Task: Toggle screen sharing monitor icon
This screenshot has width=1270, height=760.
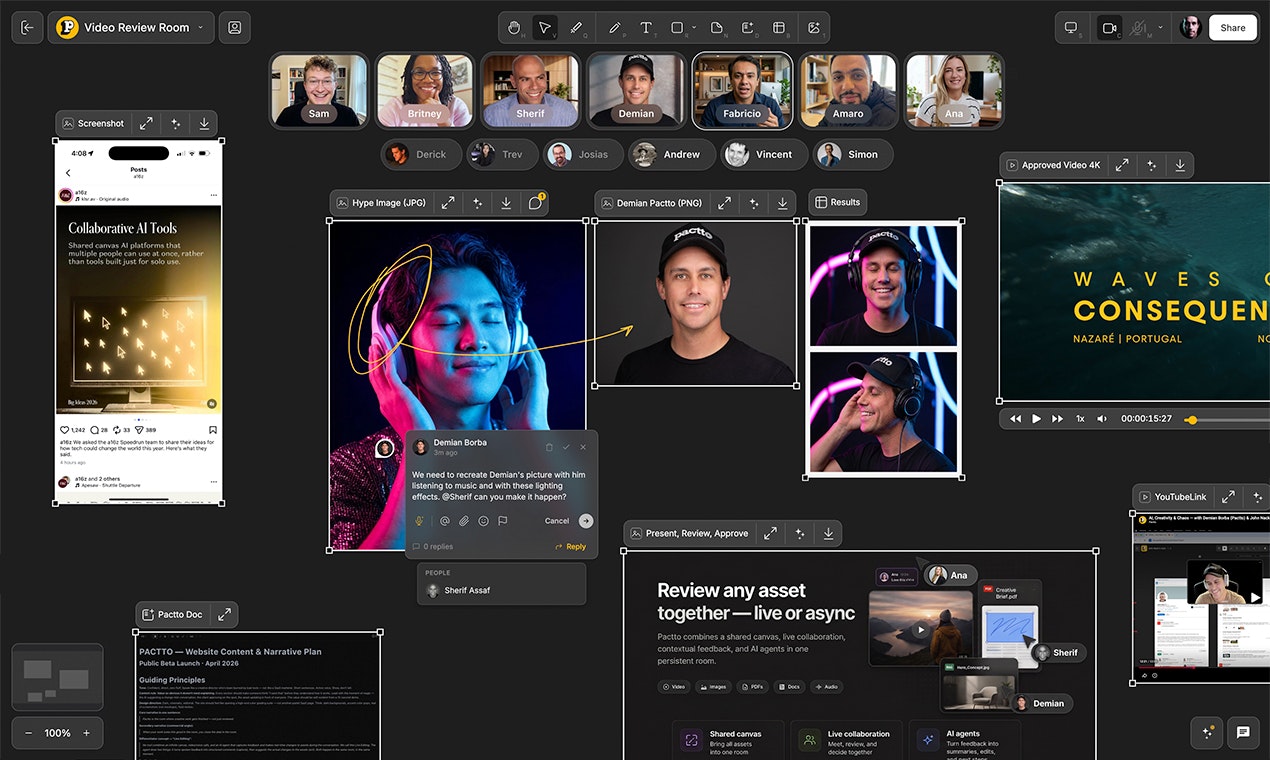Action: [x=1071, y=27]
